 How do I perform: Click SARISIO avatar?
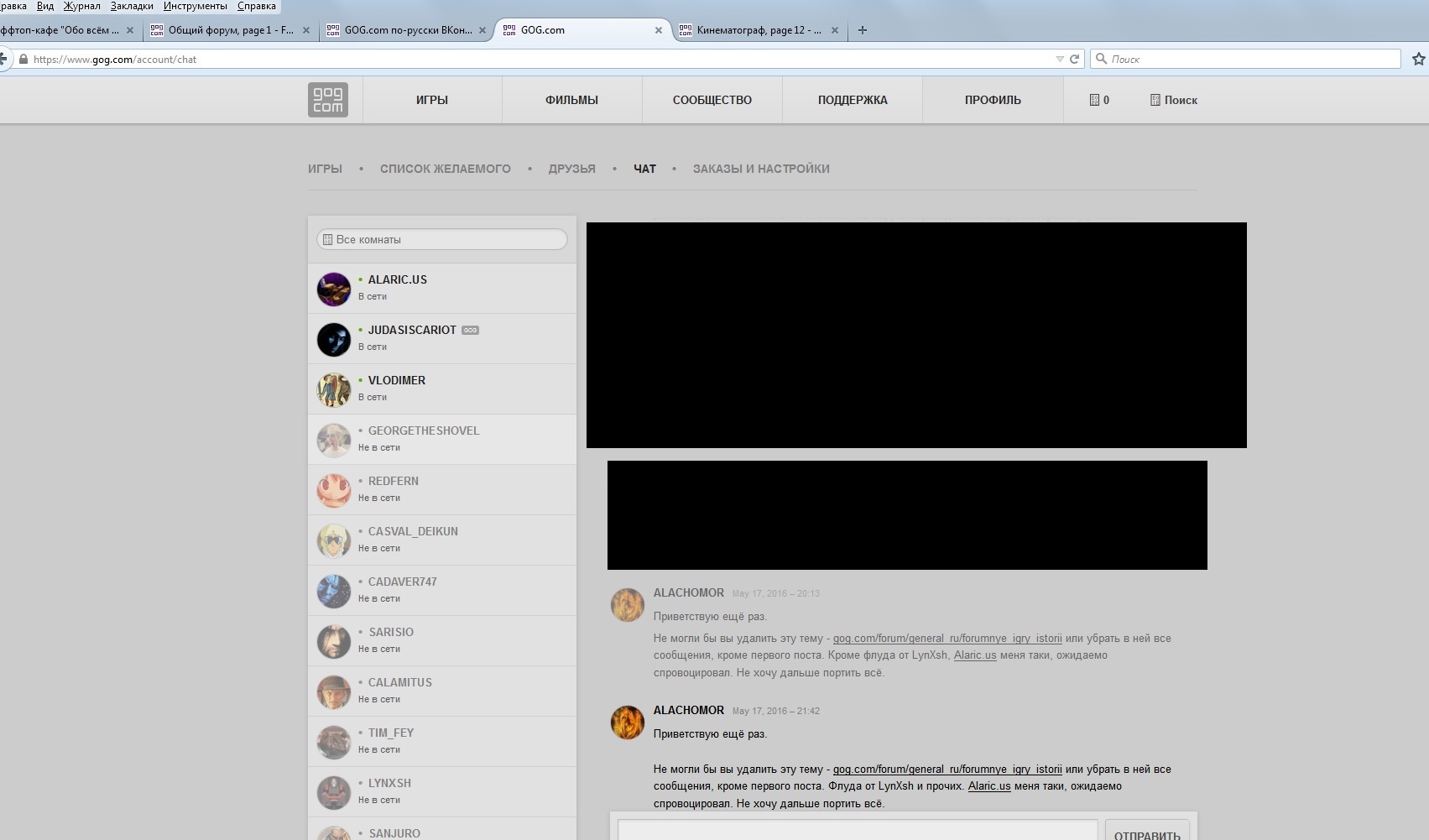(333, 641)
